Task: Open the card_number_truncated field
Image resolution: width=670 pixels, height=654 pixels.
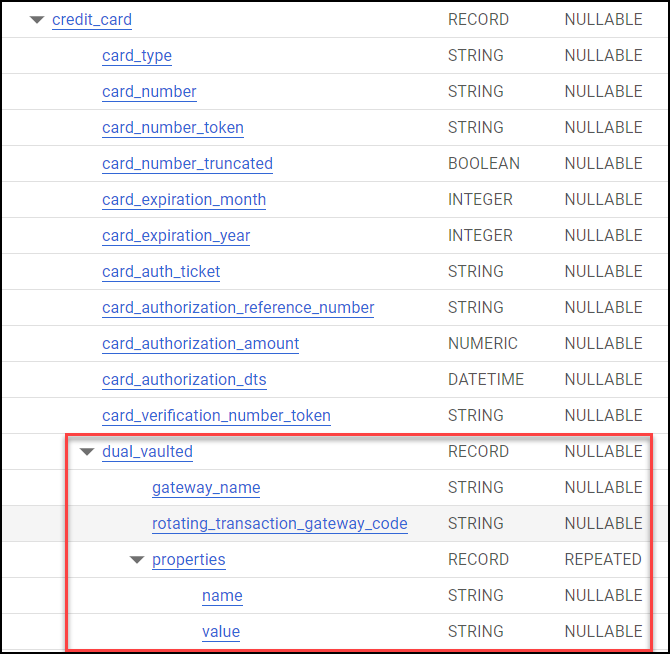Action: [187, 164]
